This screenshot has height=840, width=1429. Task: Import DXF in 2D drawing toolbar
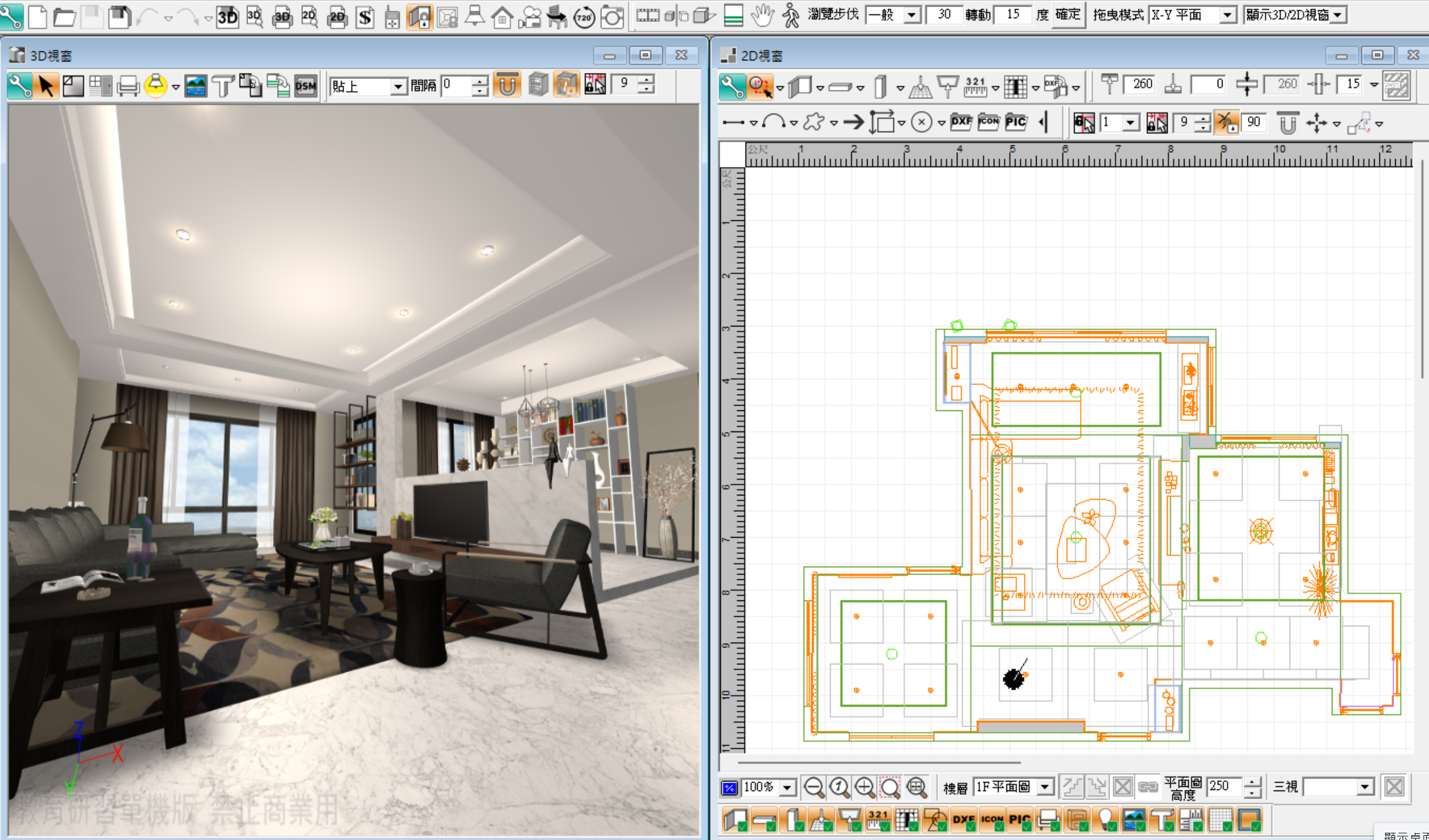(961, 122)
